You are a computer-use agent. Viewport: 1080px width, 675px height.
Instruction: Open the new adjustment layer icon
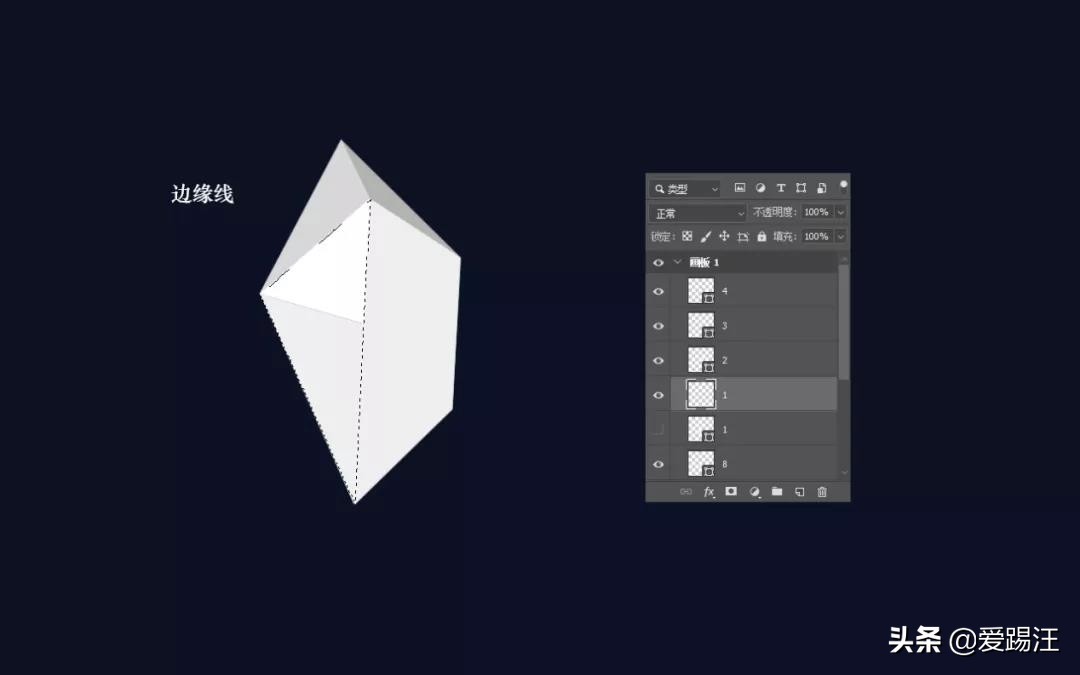pos(753,492)
